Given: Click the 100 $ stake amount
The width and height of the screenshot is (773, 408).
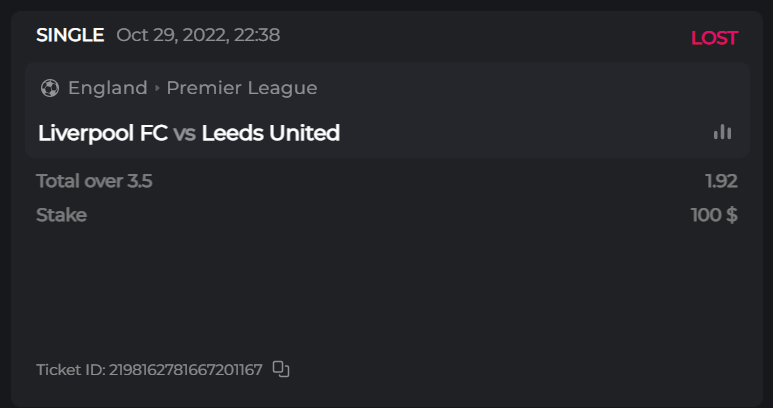Looking at the screenshot, I should pos(713,215).
